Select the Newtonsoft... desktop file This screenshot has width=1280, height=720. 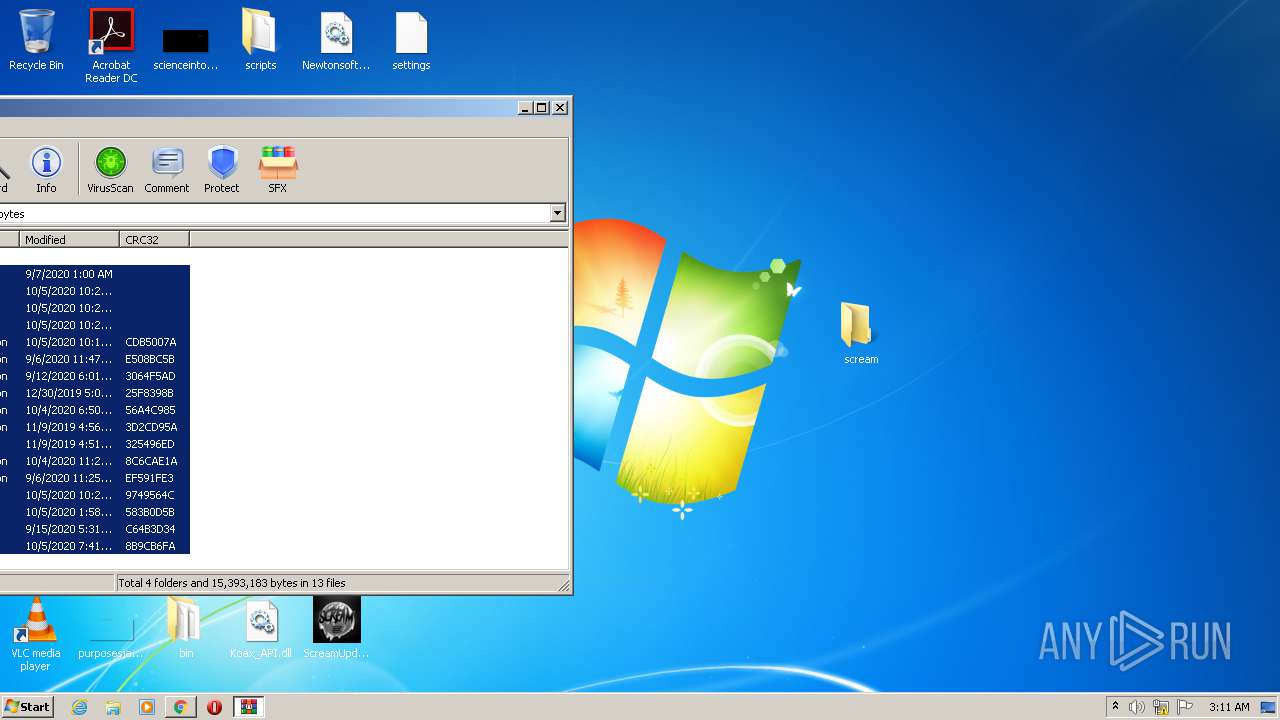pyautogui.click(x=336, y=41)
